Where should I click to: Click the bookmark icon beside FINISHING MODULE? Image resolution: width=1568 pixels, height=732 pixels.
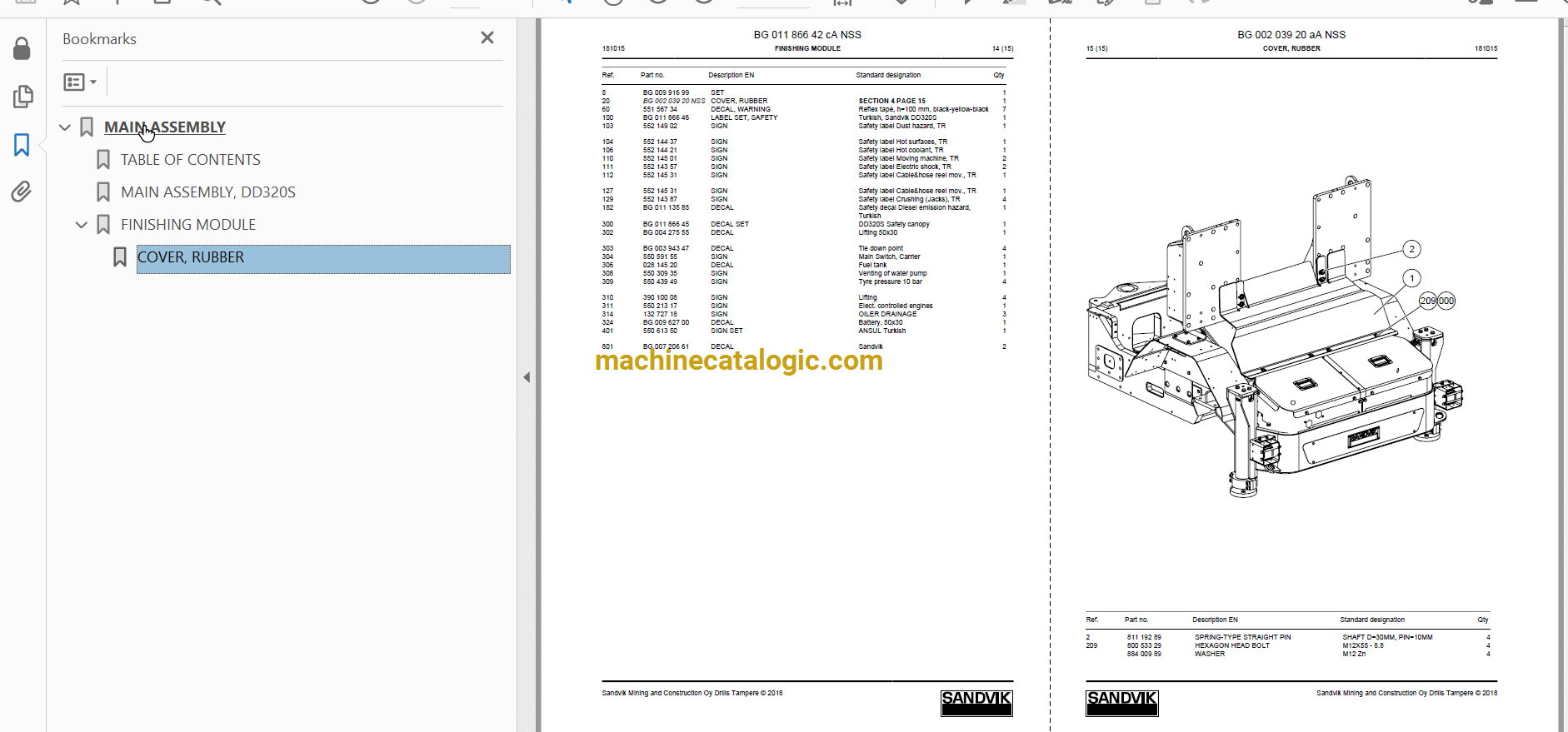tap(103, 225)
